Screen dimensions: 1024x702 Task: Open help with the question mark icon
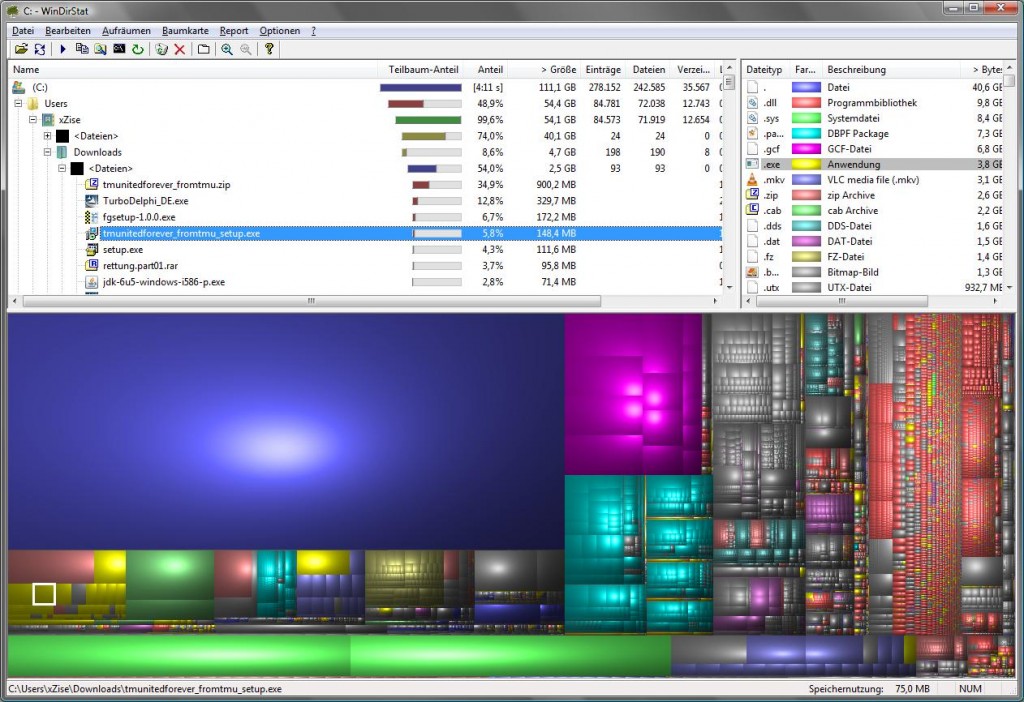[x=269, y=48]
